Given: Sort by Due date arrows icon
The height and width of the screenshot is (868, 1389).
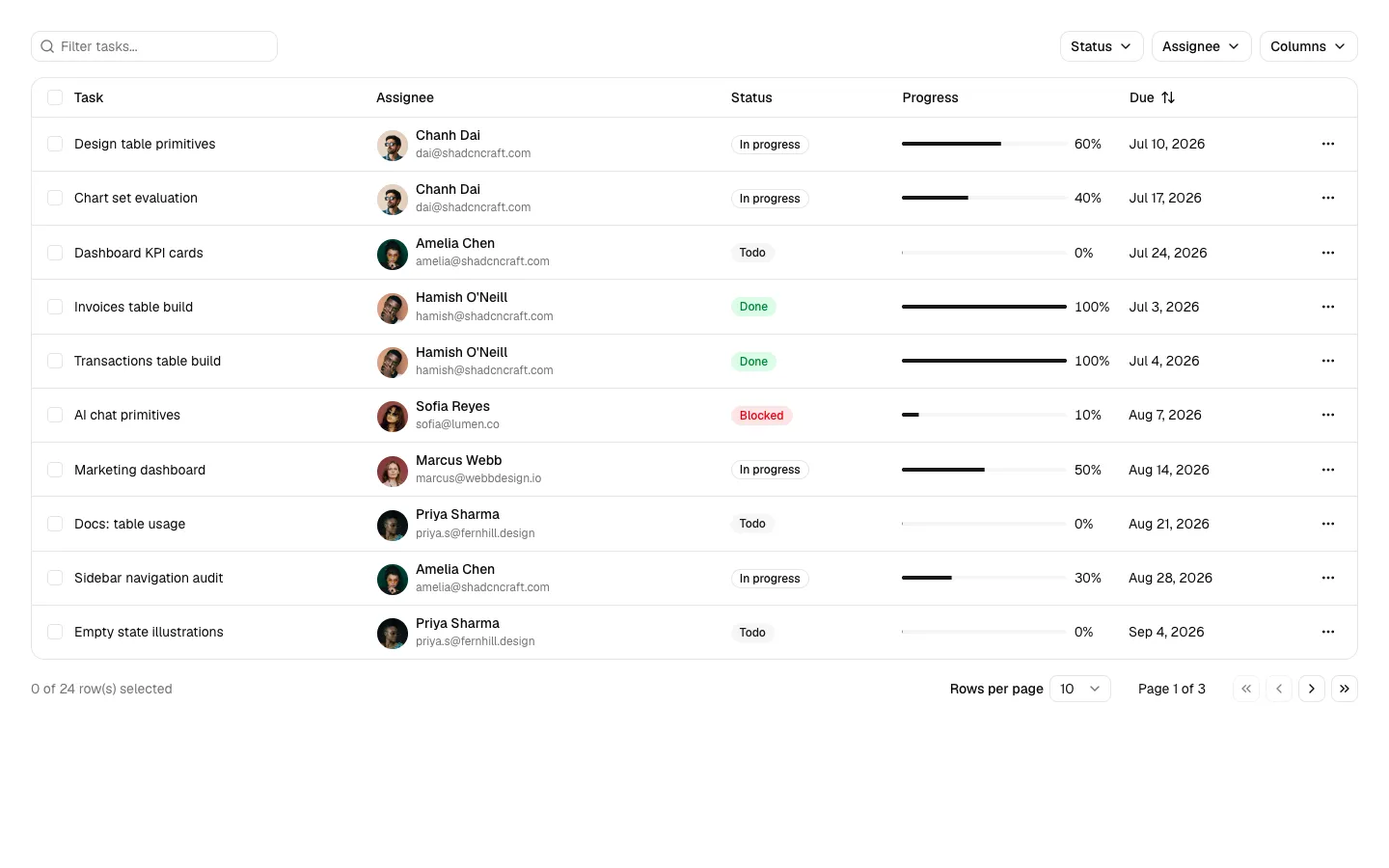Looking at the screenshot, I should 1168,97.
